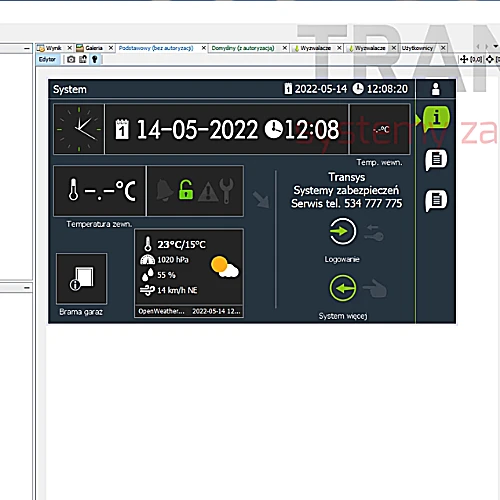The height and width of the screenshot is (500, 500).
Task: Click the System więcej green arrow icon
Action: [343, 288]
